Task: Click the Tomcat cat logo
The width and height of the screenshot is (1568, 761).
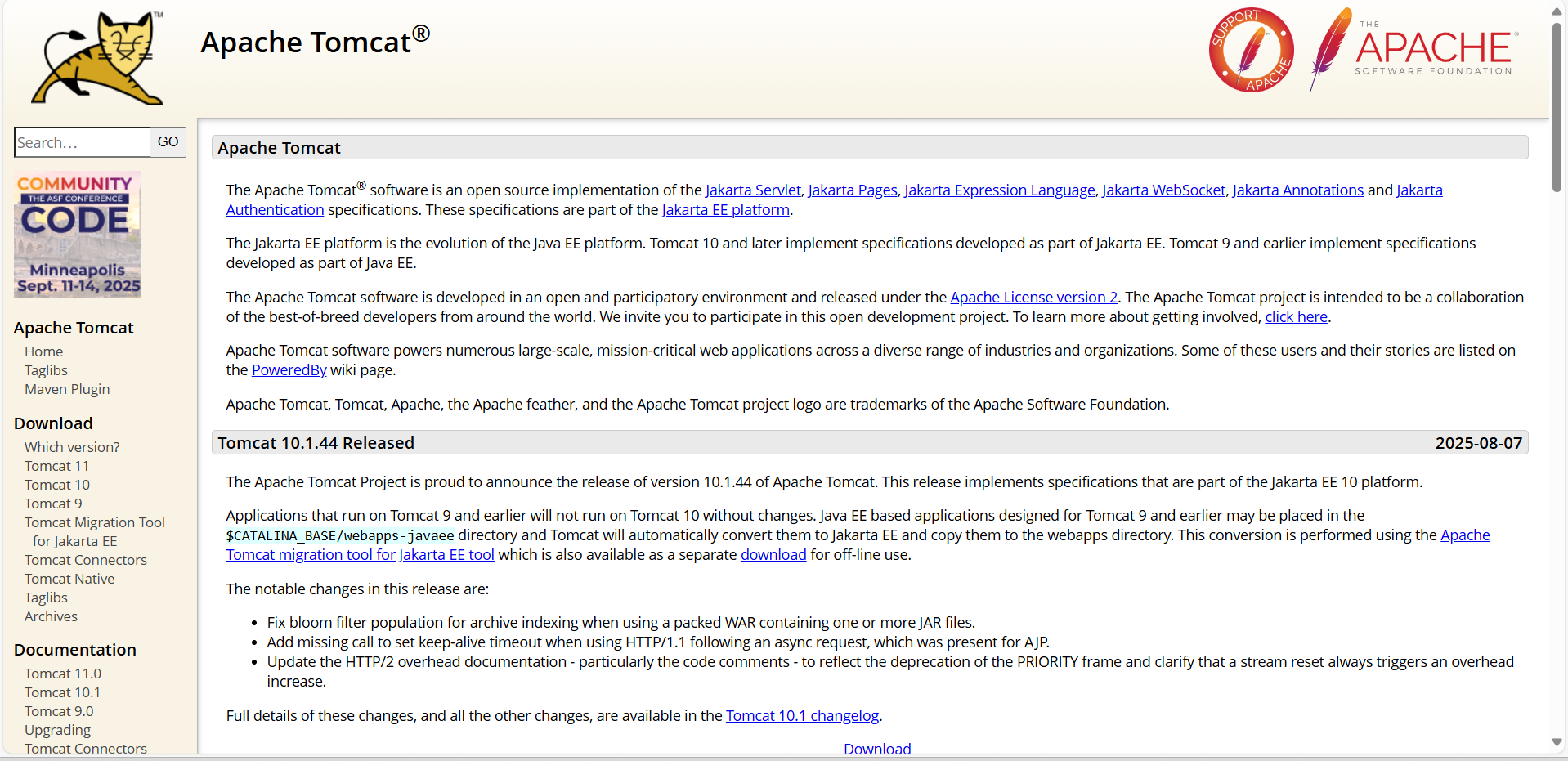Action: [97, 58]
